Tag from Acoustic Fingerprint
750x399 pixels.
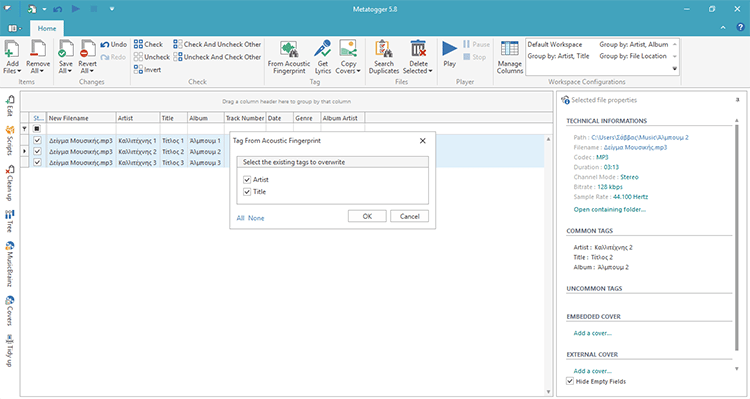tap(289, 57)
